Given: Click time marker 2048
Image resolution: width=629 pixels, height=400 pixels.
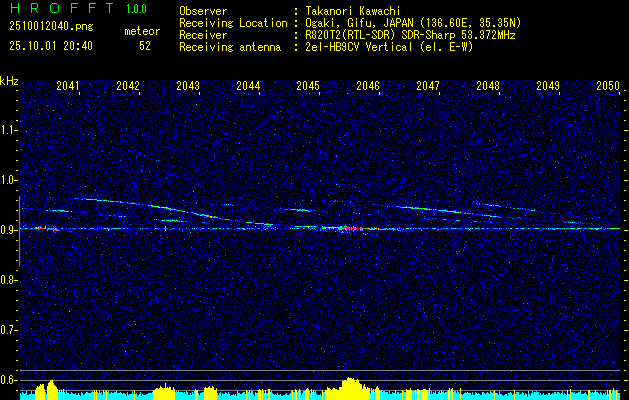Looking at the screenshot, I should tap(488, 86).
